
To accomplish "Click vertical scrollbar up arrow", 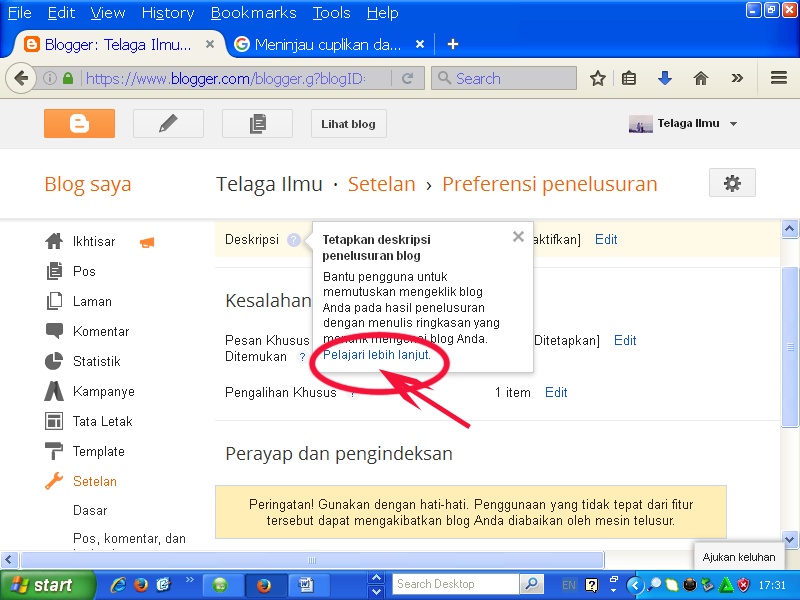I will pos(790,229).
